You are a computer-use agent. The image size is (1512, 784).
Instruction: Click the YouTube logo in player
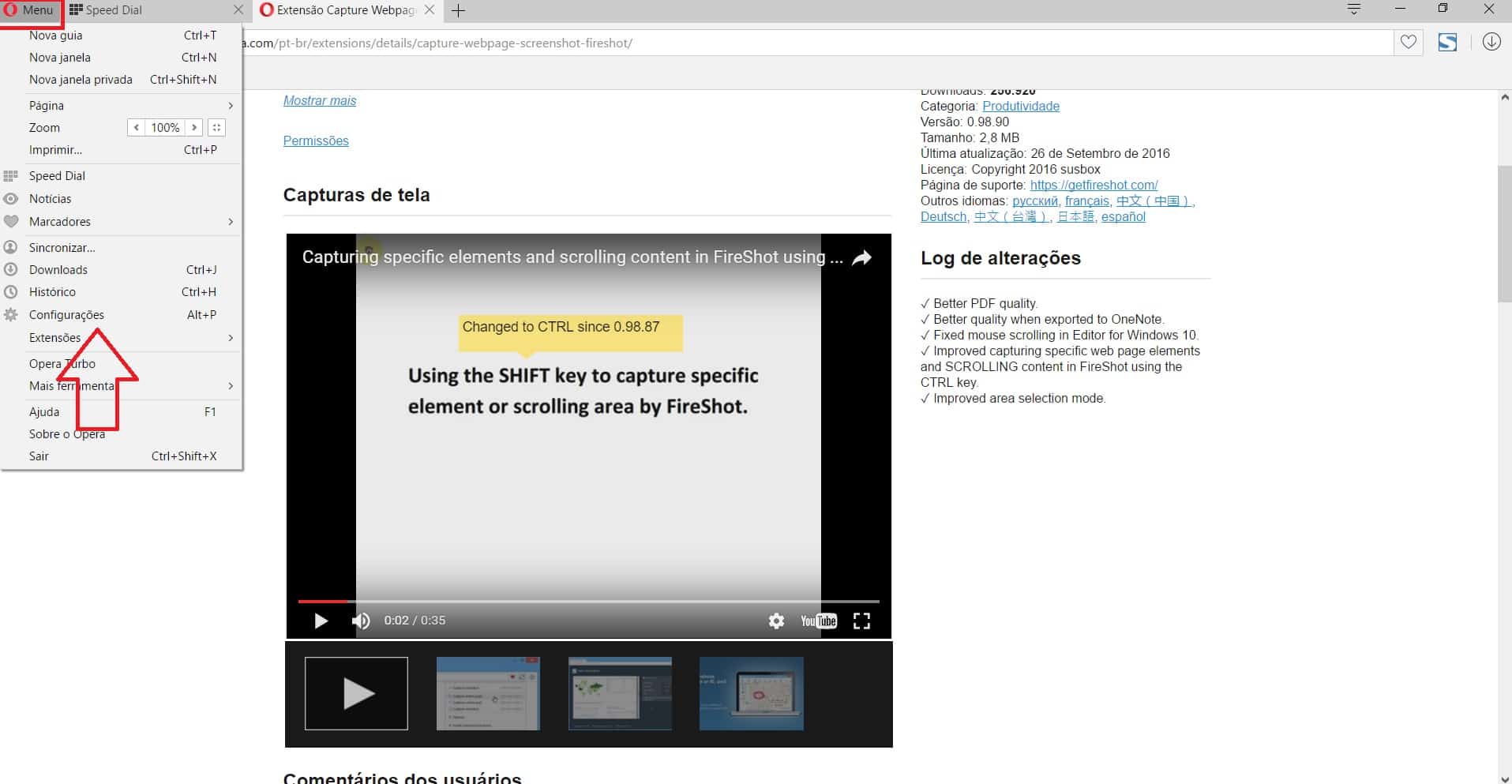819,621
